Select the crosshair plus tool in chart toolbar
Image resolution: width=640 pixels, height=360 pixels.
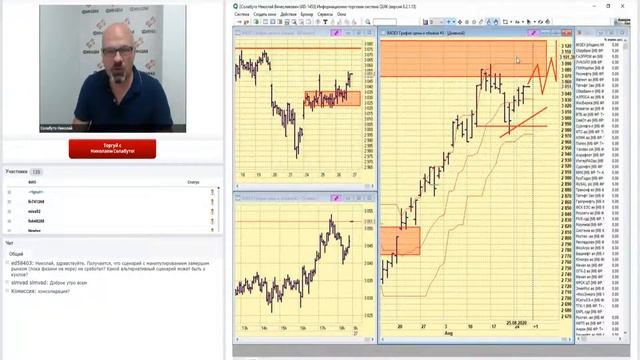pos(449,22)
